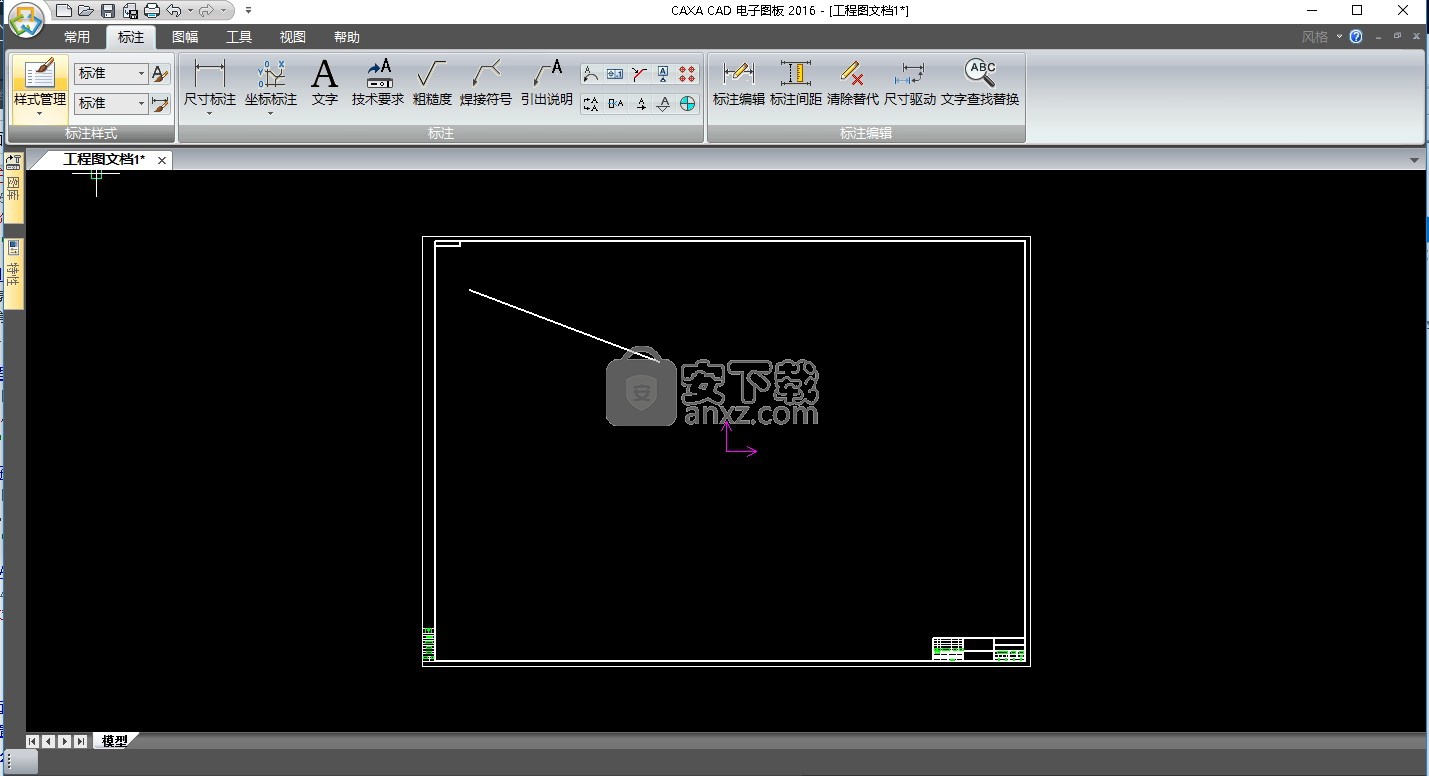Open the document tab list arrow at right
1429x776 pixels.
click(x=1415, y=160)
